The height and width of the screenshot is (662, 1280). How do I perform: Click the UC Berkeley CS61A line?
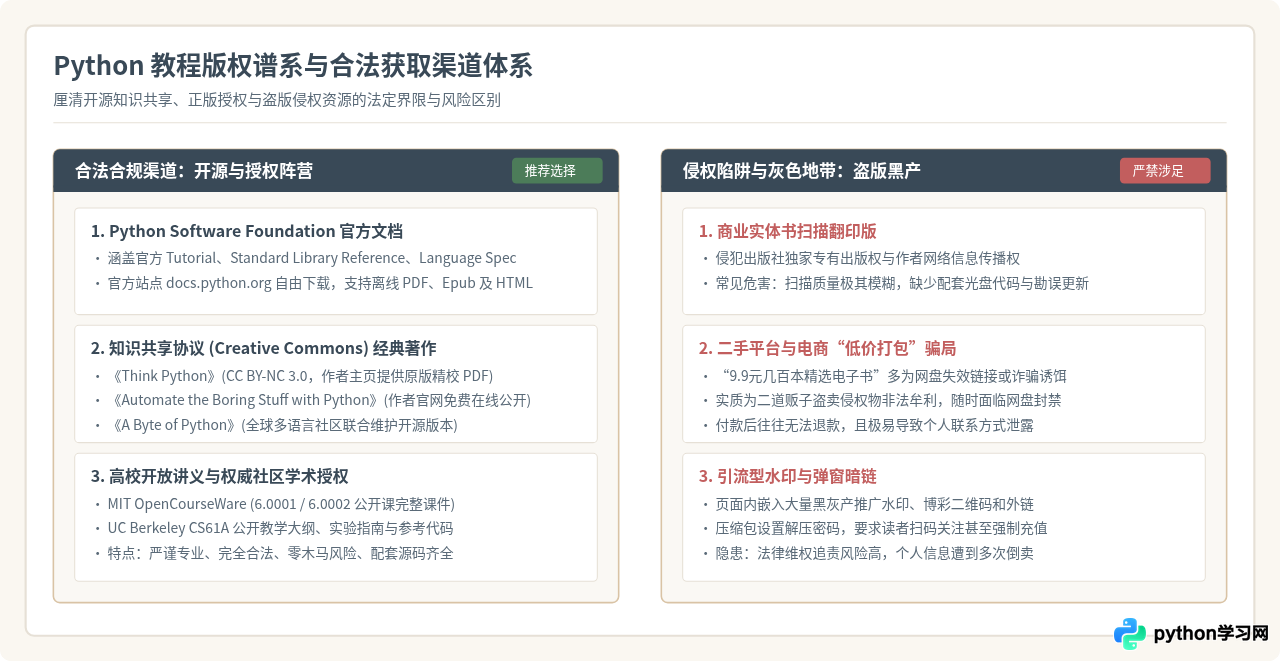pyautogui.click(x=280, y=528)
